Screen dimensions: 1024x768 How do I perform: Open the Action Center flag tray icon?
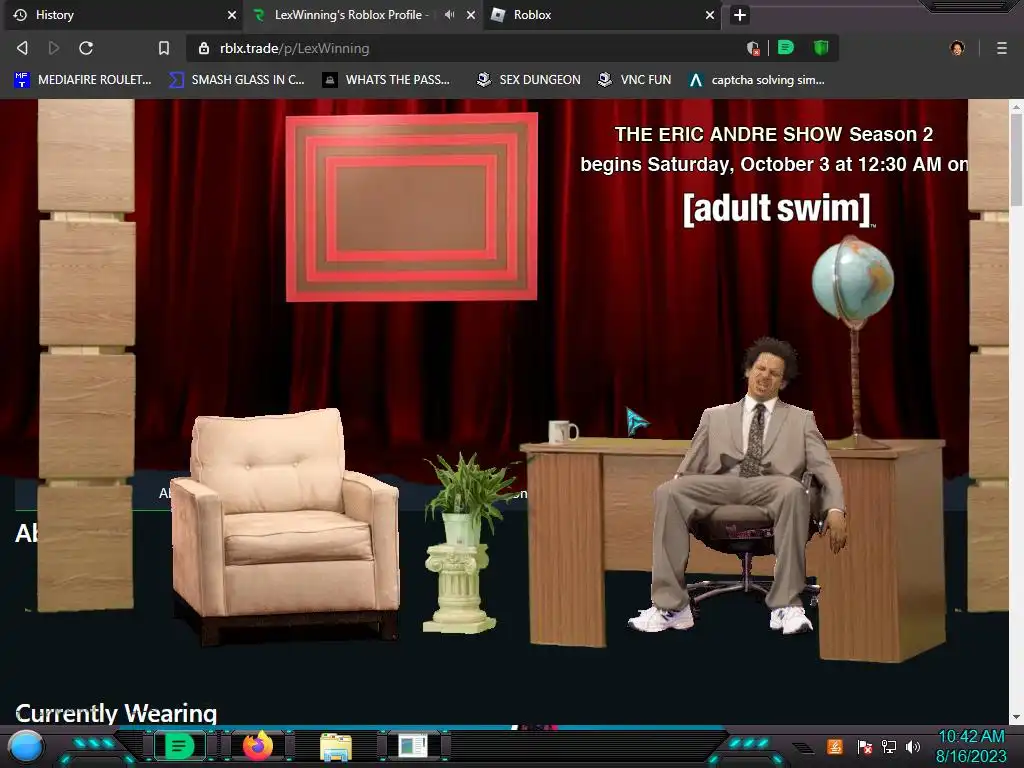pyautogui.click(x=865, y=746)
